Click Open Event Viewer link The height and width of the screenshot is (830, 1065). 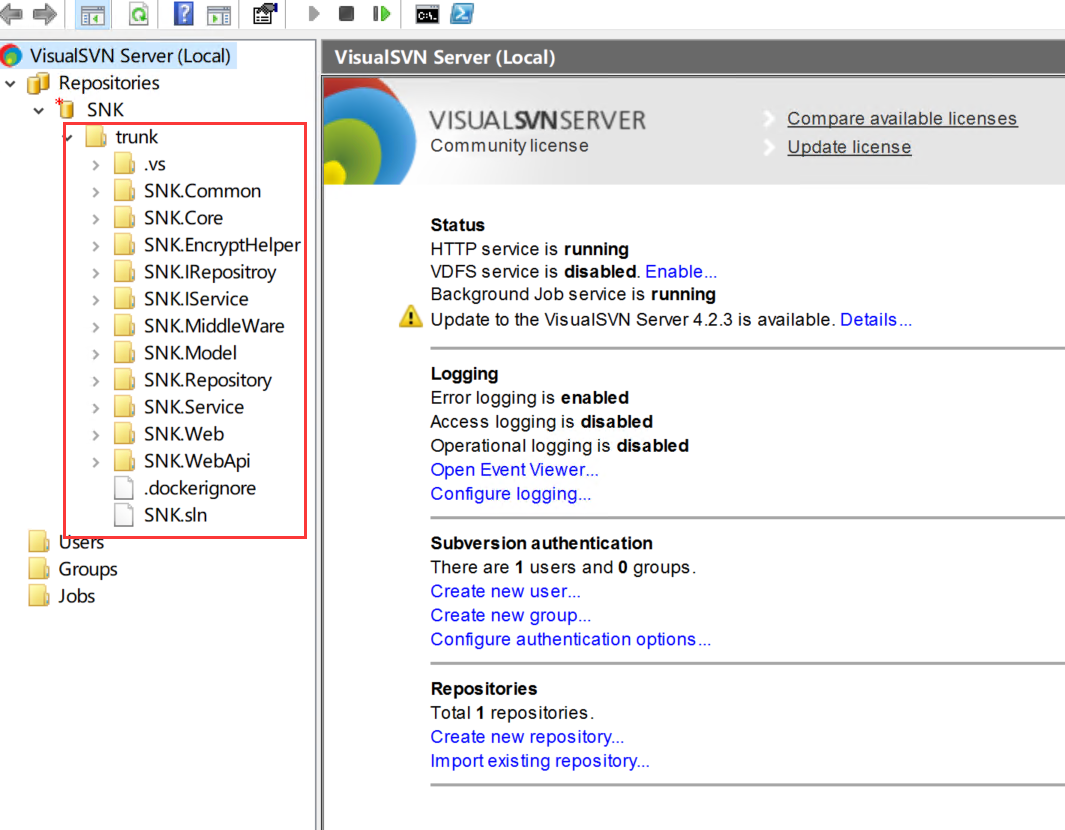point(514,469)
